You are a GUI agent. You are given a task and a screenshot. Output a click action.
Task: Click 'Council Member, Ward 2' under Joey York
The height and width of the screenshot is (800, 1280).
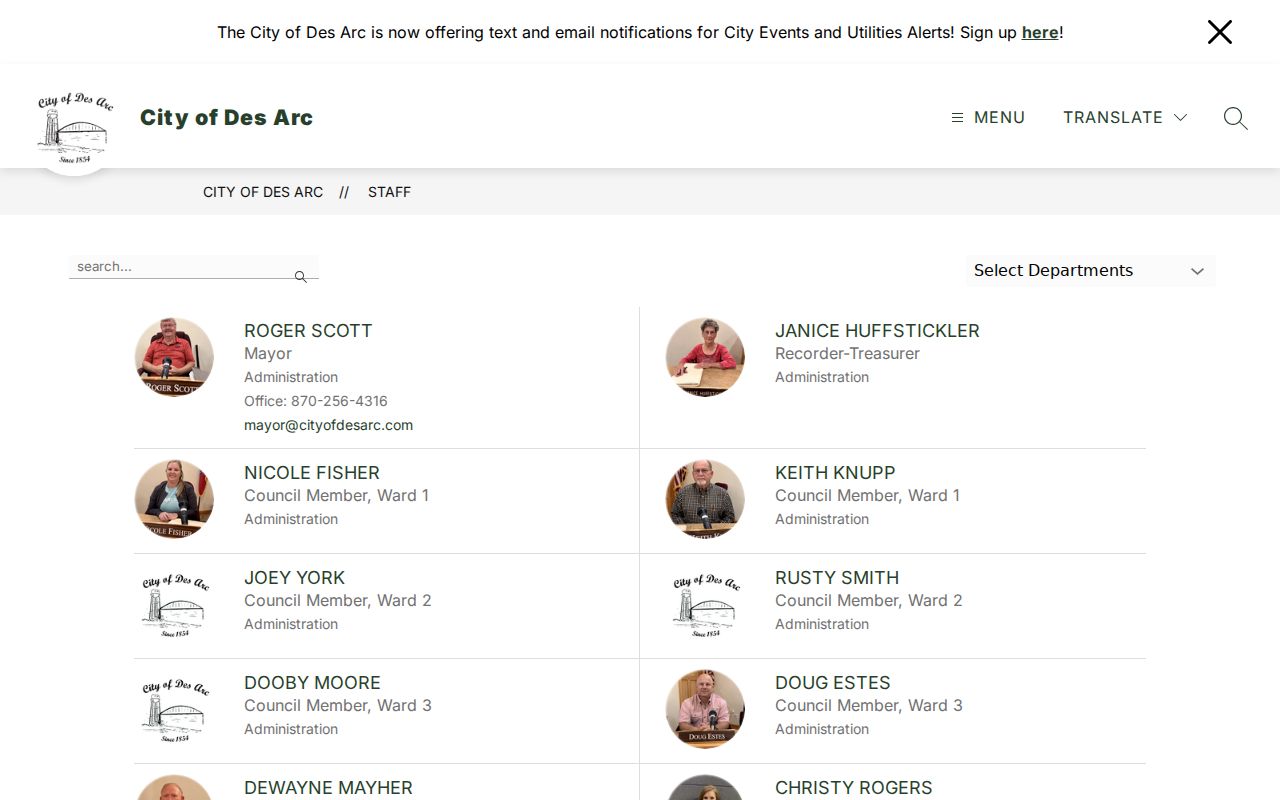[x=338, y=601]
